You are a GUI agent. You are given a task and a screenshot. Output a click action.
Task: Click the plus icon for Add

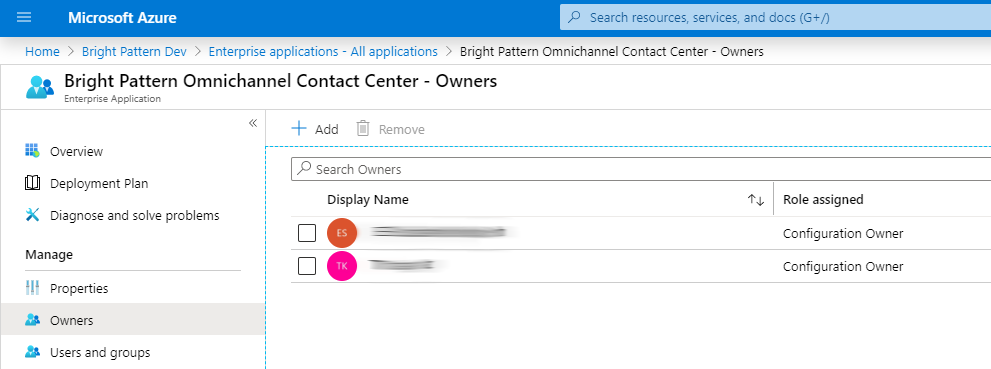pos(298,129)
